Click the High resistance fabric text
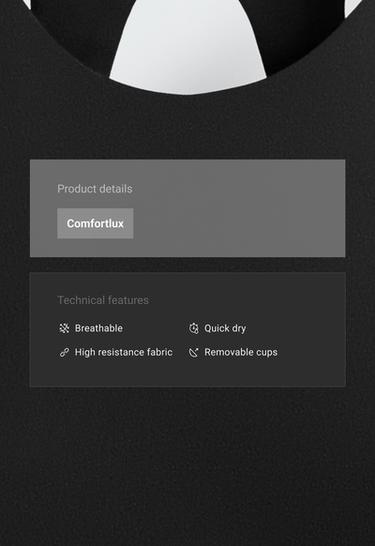 [124, 352]
